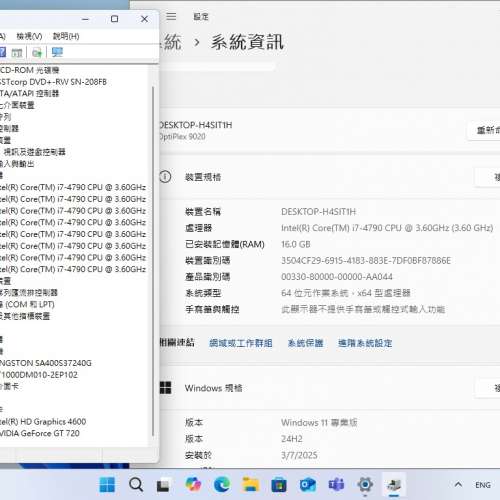Click the DESKTOP-H4SIT1H value next to 裝置名稱

[318, 212]
